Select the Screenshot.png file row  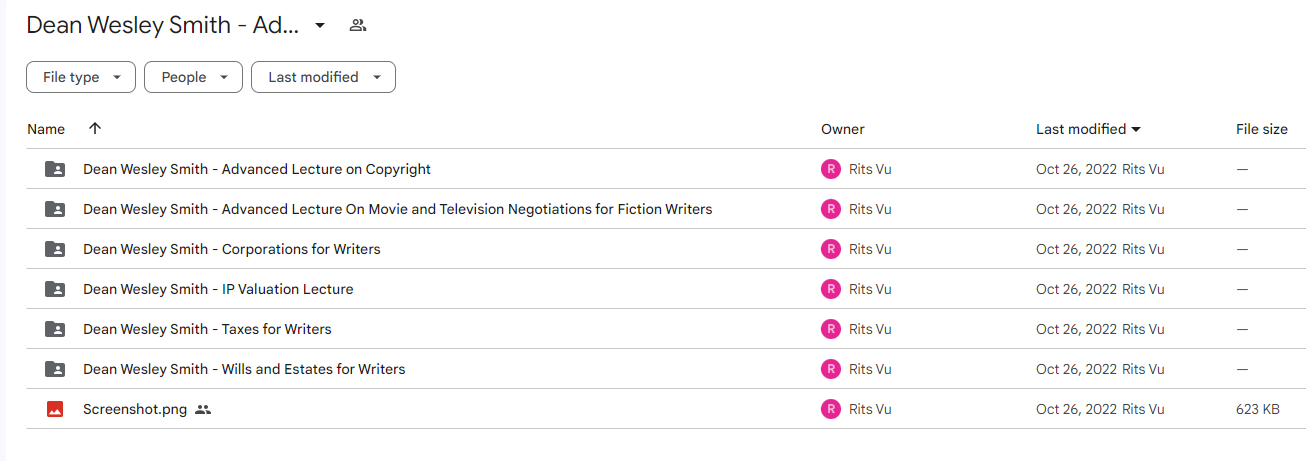[666, 409]
